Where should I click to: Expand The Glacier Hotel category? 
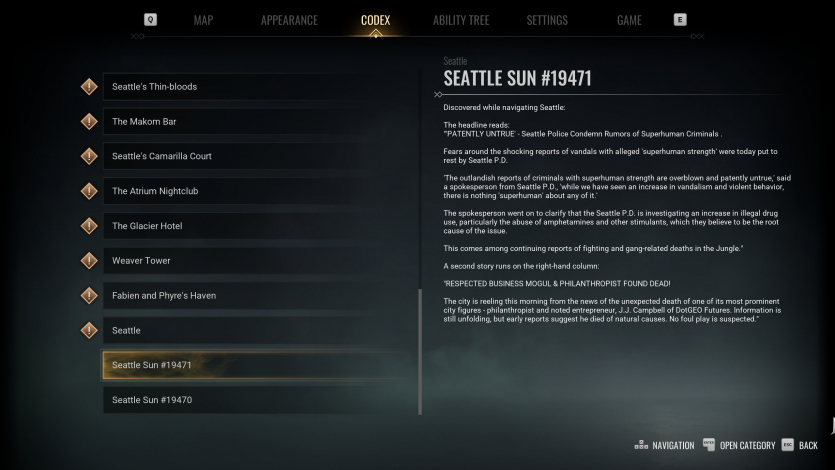pyautogui.click(x=260, y=226)
